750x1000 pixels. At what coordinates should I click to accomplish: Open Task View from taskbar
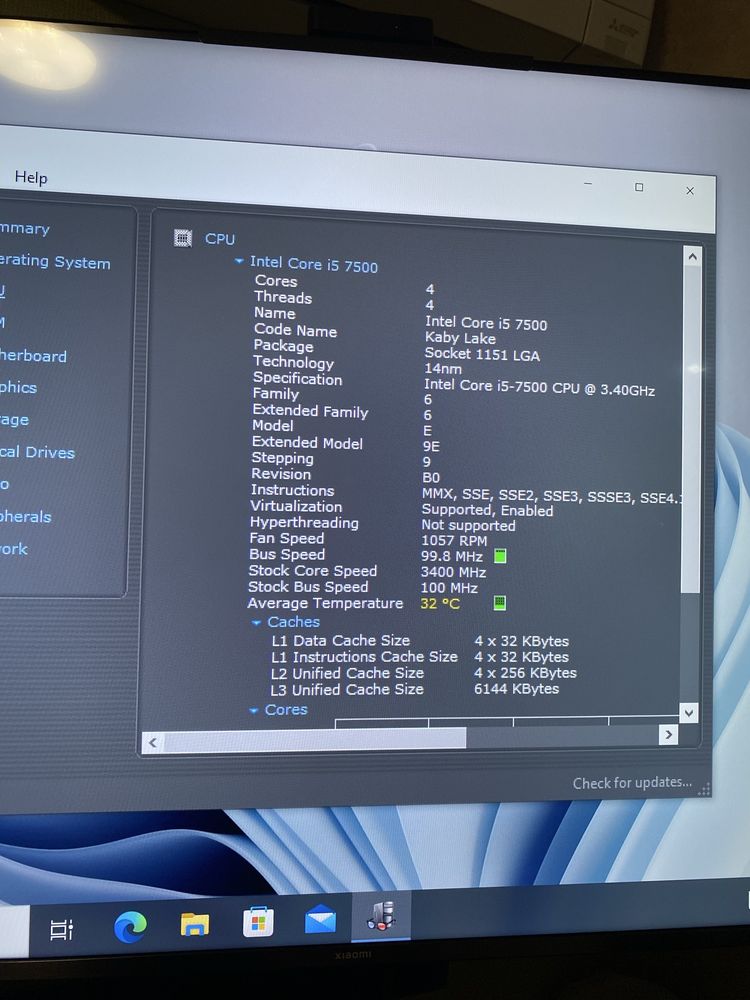[62, 930]
